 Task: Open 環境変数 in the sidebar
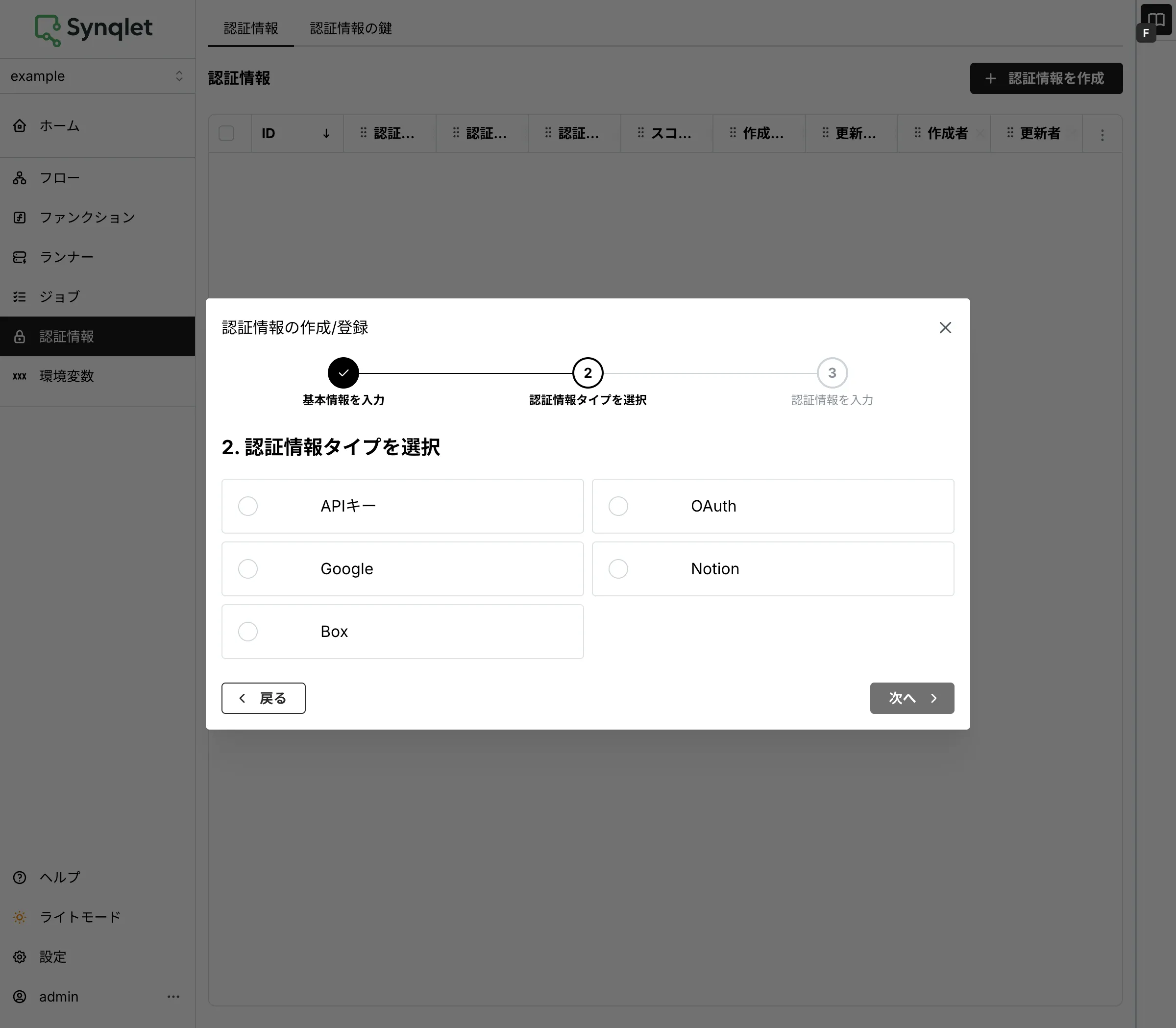tap(98, 376)
